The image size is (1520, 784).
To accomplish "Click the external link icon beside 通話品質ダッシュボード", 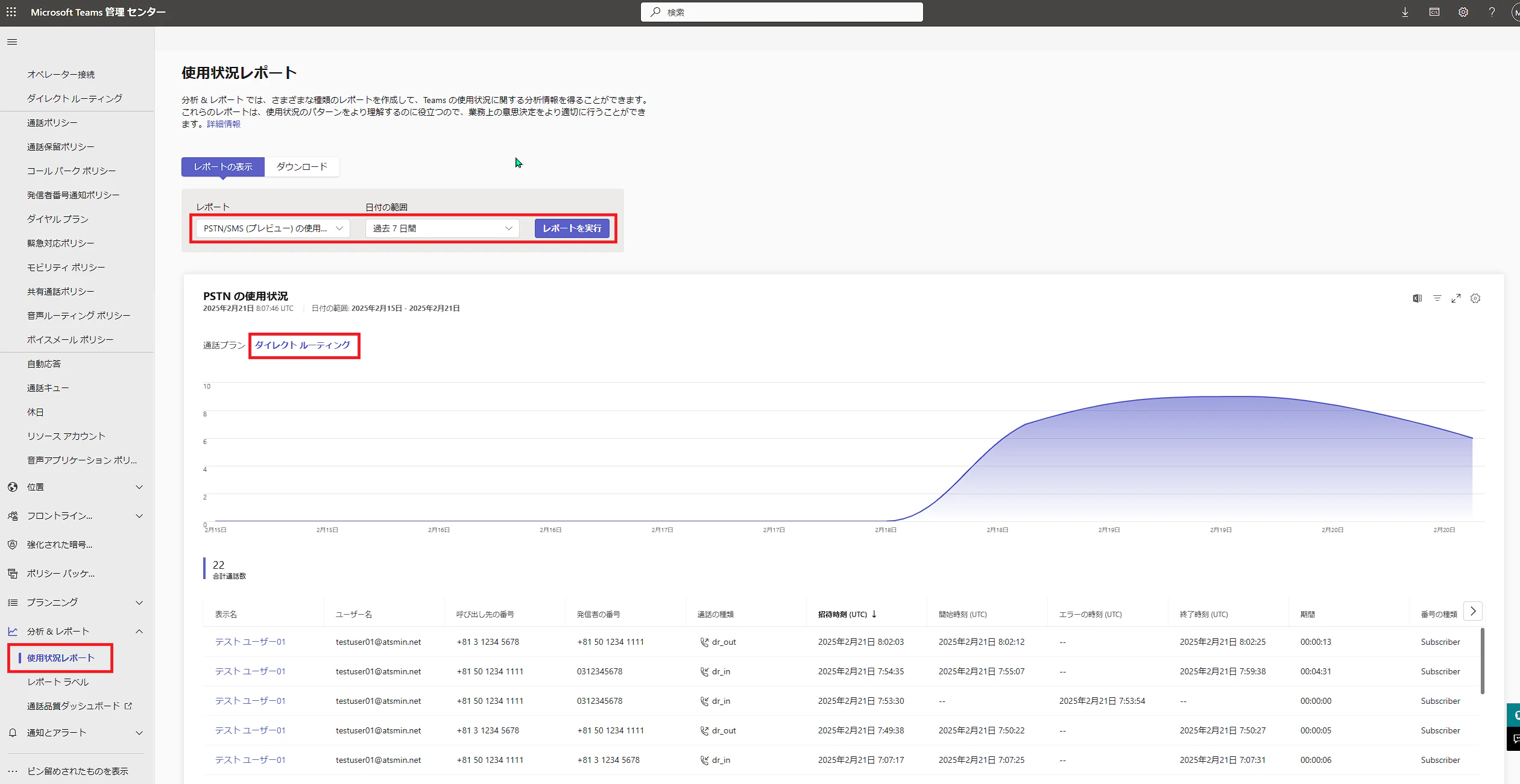I will tap(128, 706).
